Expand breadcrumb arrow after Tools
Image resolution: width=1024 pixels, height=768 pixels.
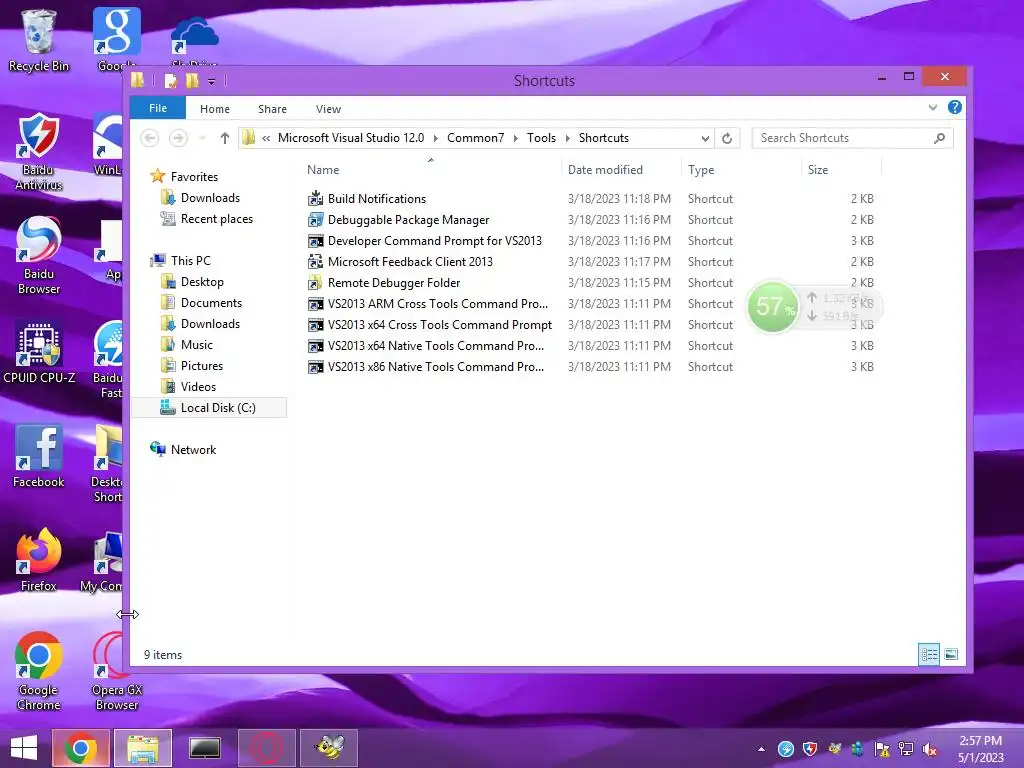coord(567,138)
